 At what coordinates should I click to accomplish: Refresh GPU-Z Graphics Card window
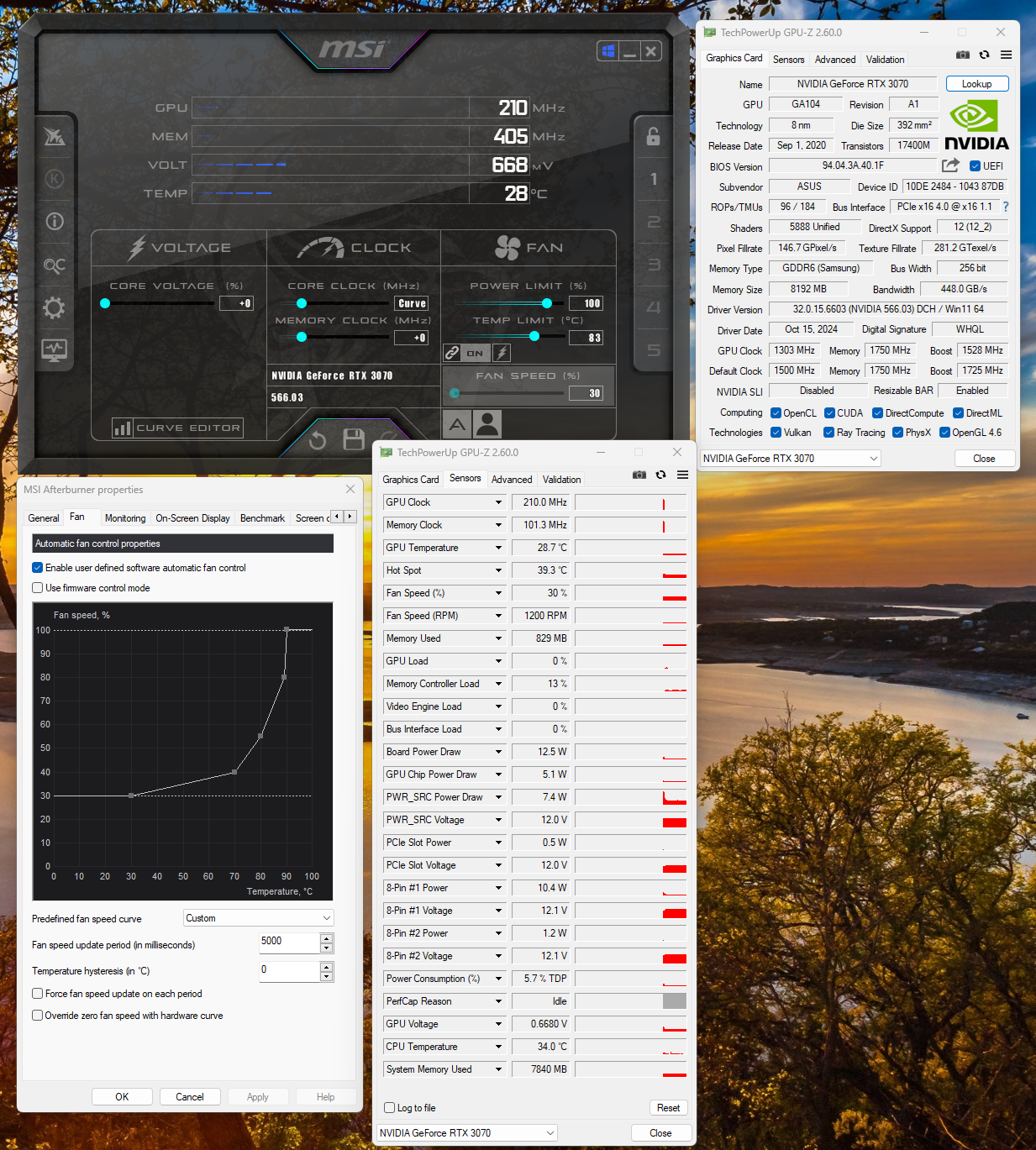coord(984,55)
